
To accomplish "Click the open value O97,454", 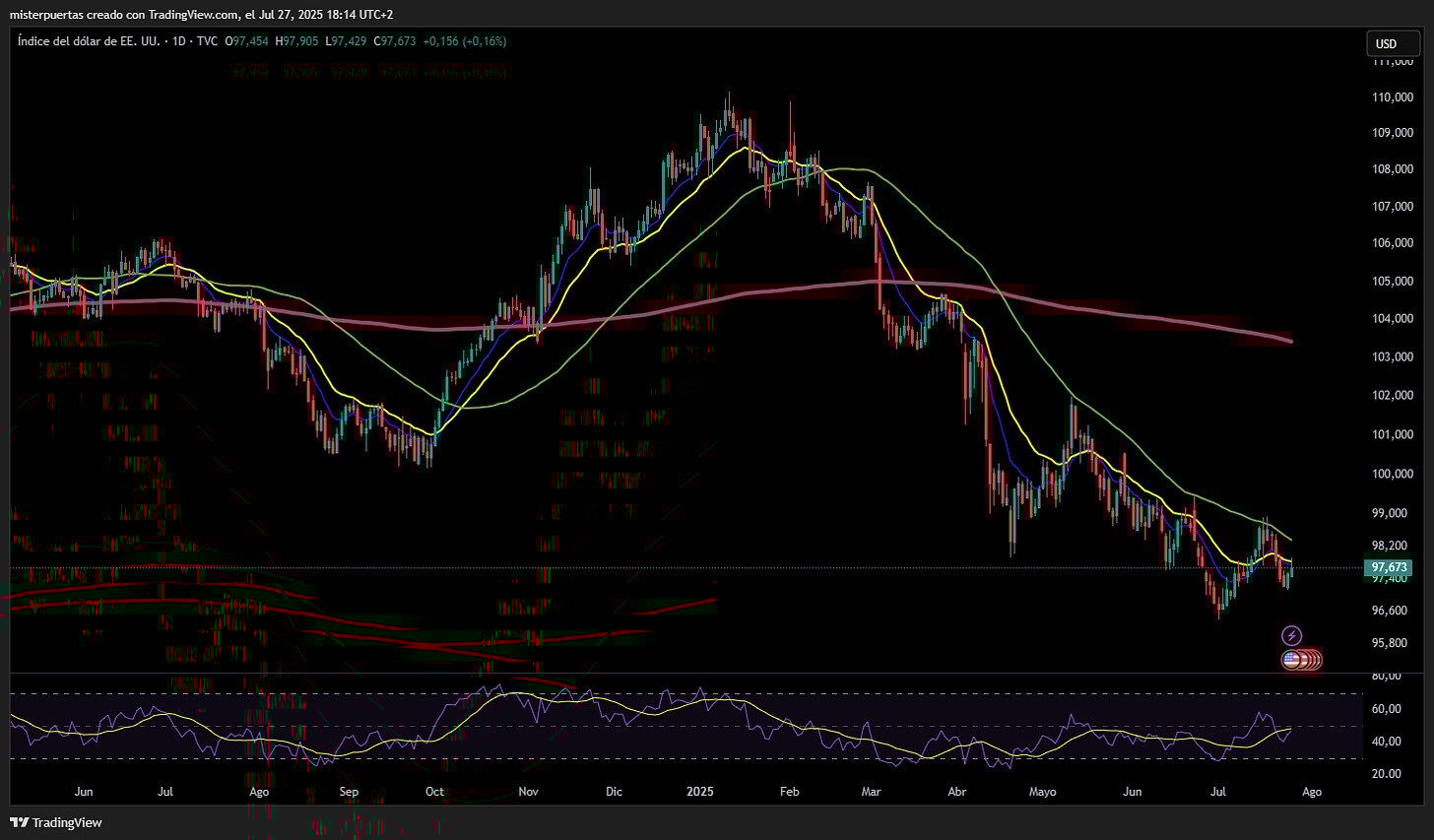I will pos(247,41).
